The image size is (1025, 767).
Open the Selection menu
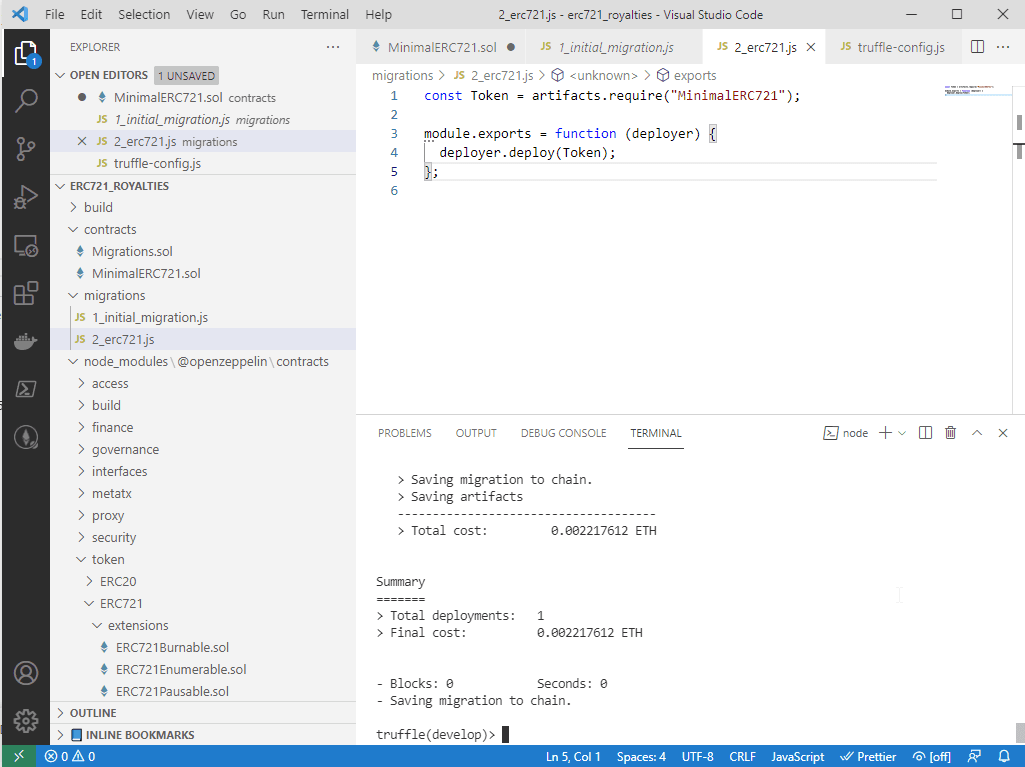click(144, 14)
